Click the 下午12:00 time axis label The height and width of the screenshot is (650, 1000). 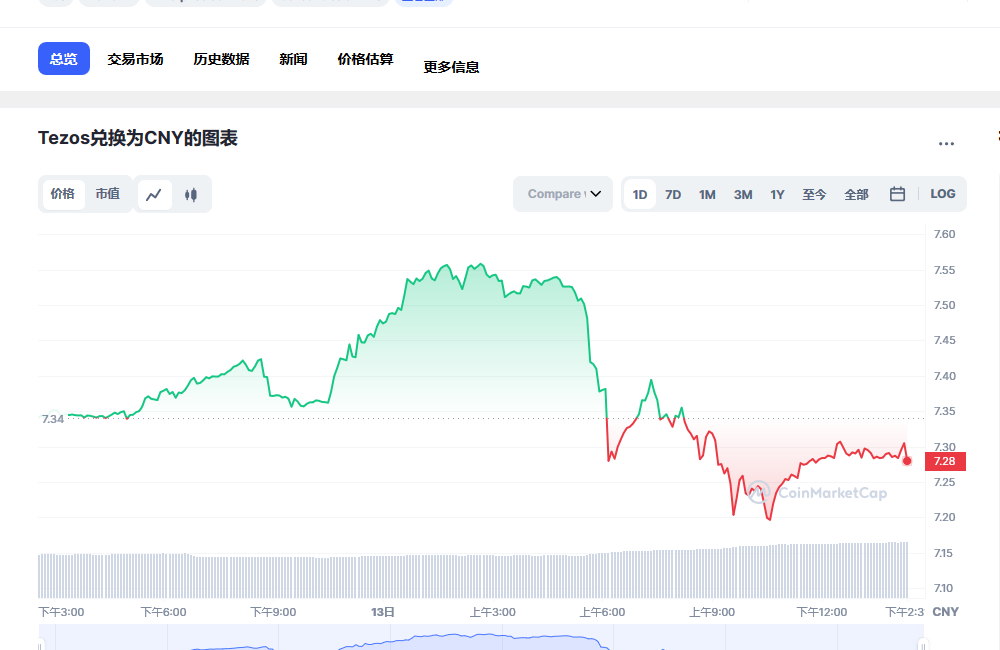click(x=822, y=612)
